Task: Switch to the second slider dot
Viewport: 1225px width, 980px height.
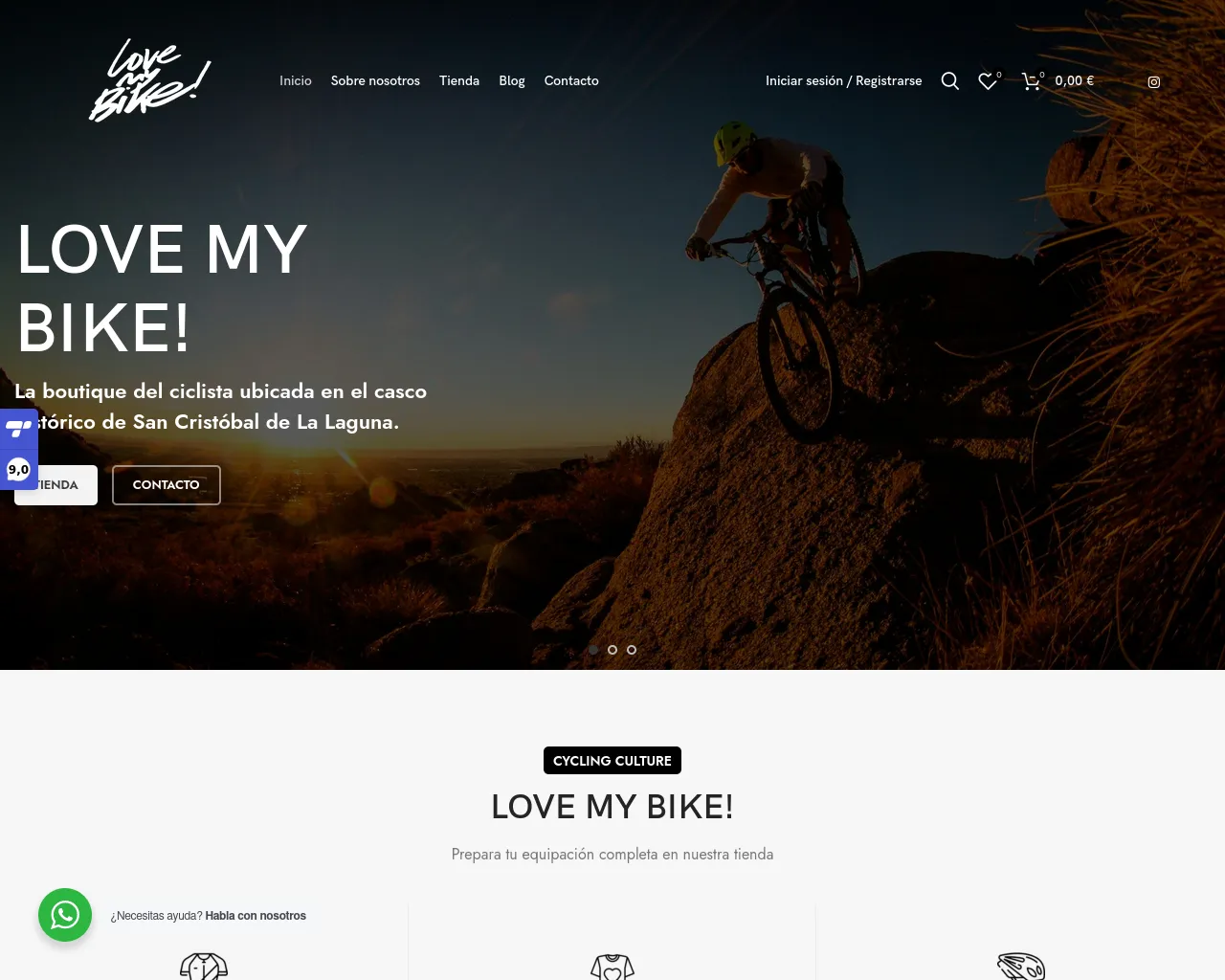Action: [x=612, y=650]
